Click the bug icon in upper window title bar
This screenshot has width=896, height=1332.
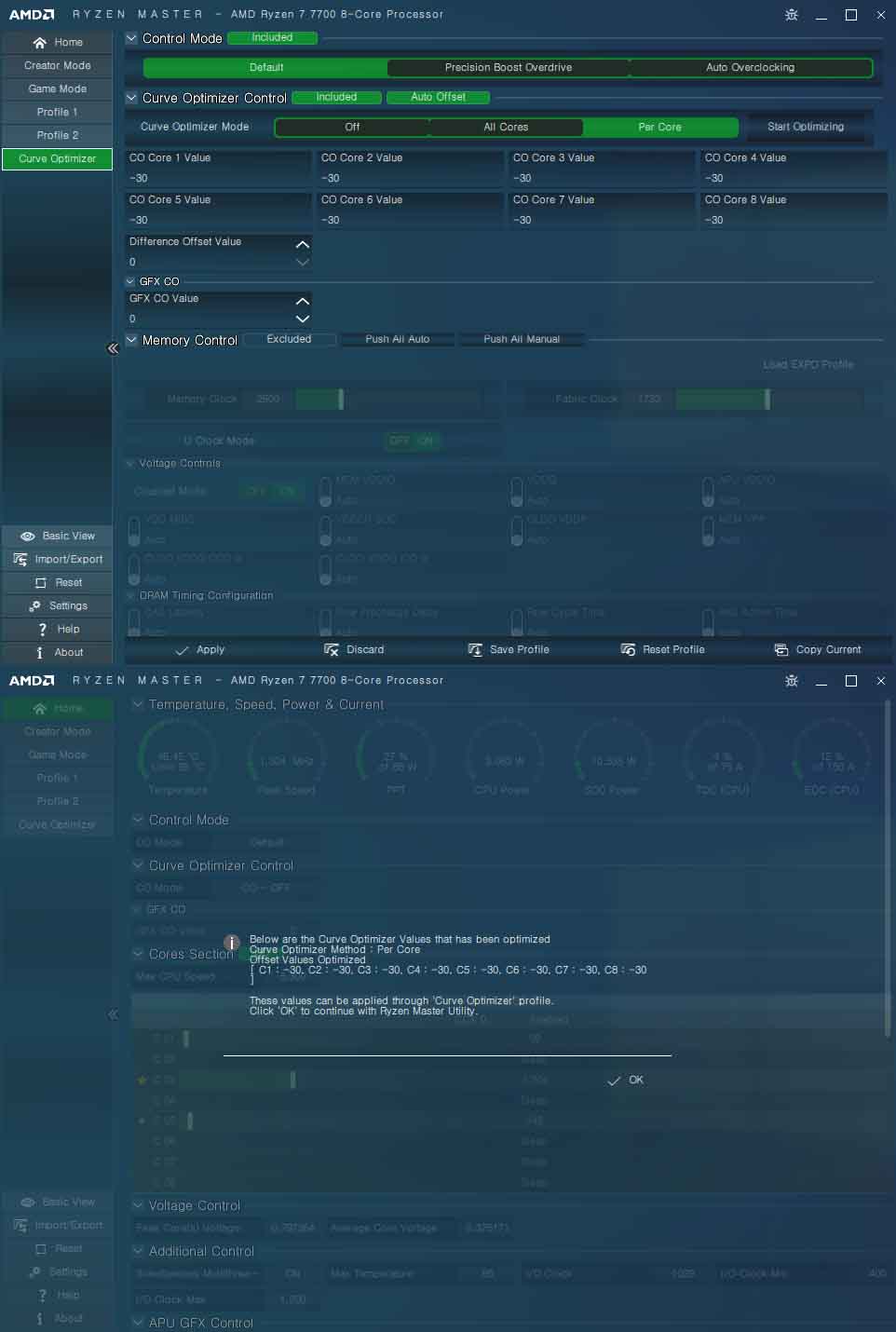point(791,15)
